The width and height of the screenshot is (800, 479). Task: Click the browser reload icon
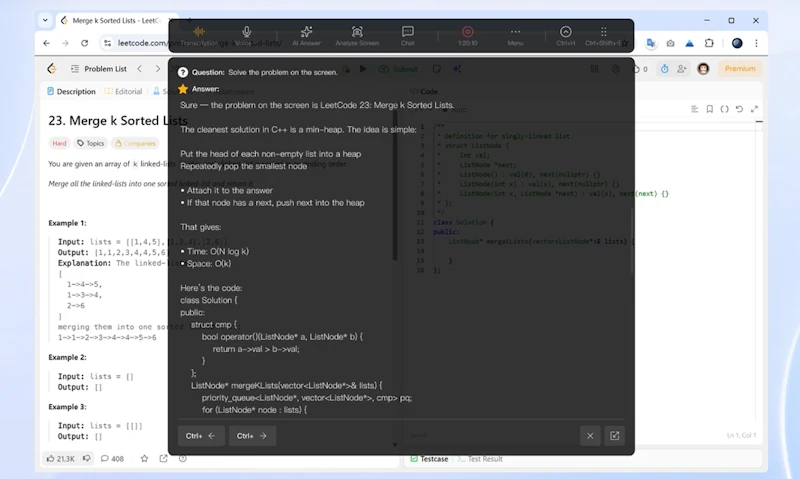[x=84, y=43]
